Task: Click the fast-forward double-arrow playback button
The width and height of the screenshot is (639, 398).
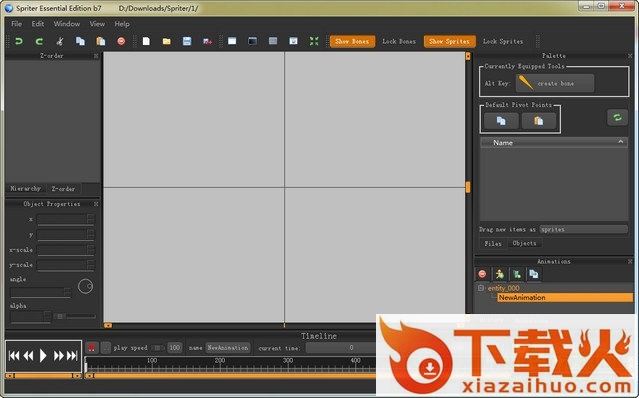Action: coord(59,356)
